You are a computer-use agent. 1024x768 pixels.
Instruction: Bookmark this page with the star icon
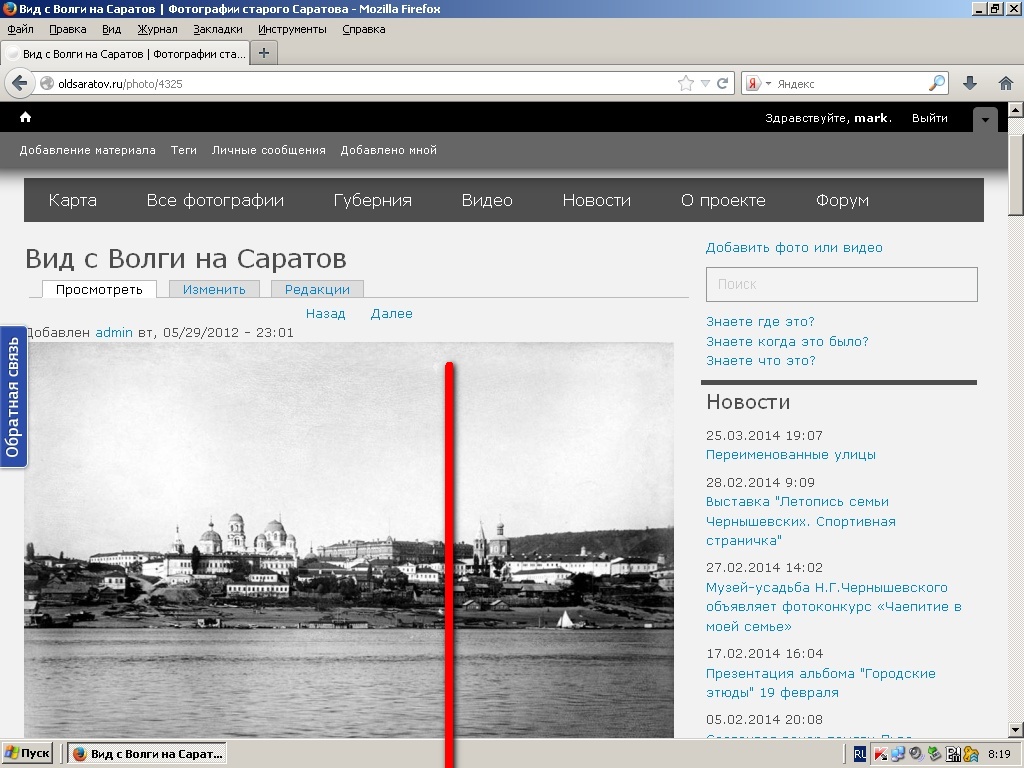pos(686,84)
